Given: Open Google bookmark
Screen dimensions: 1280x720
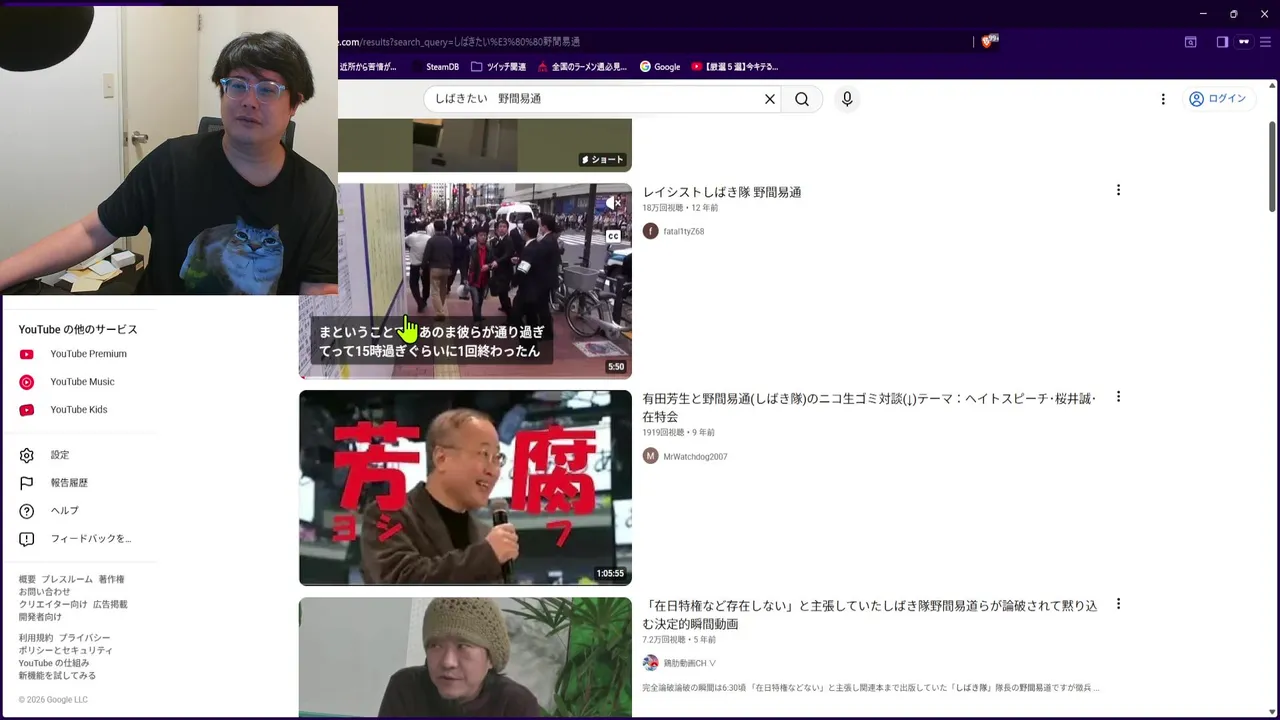Looking at the screenshot, I should 660,67.
